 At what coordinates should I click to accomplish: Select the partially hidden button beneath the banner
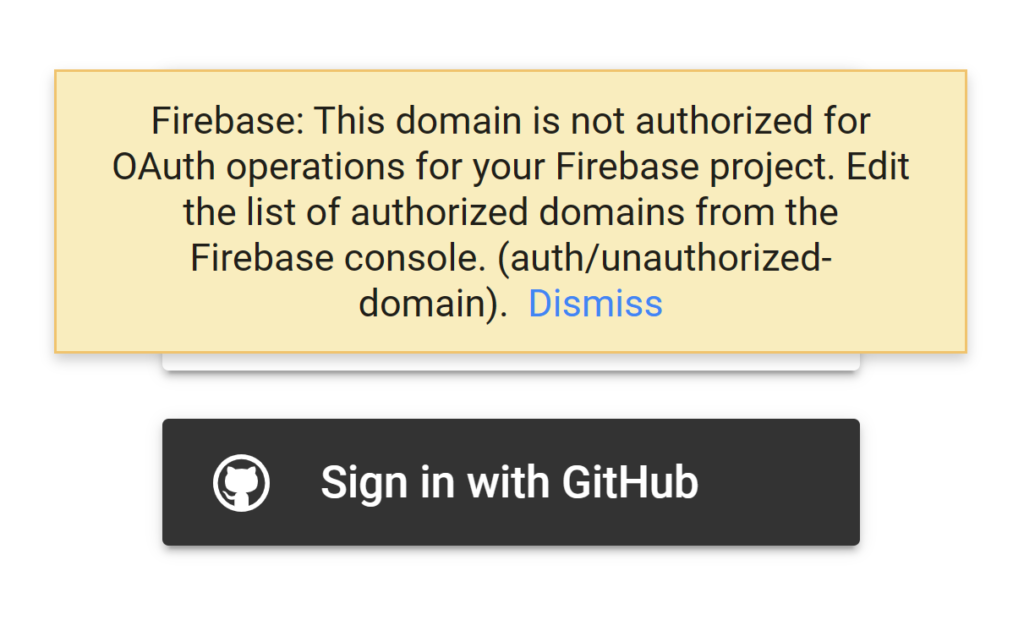[511, 361]
